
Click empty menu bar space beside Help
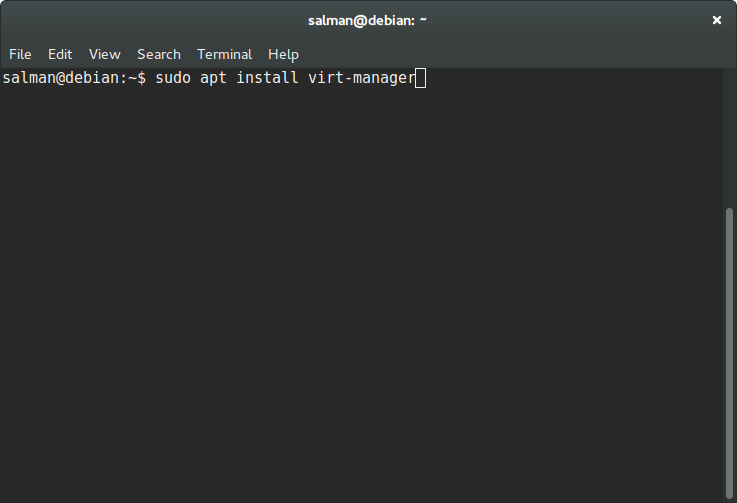point(508,55)
